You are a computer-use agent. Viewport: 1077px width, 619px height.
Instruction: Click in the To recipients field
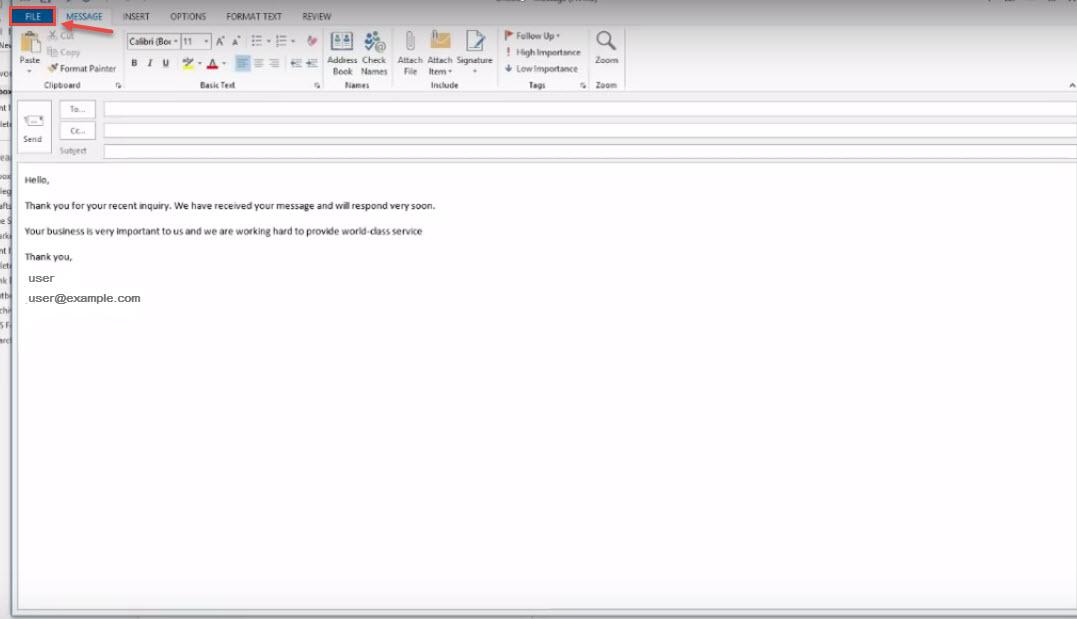pos(590,109)
